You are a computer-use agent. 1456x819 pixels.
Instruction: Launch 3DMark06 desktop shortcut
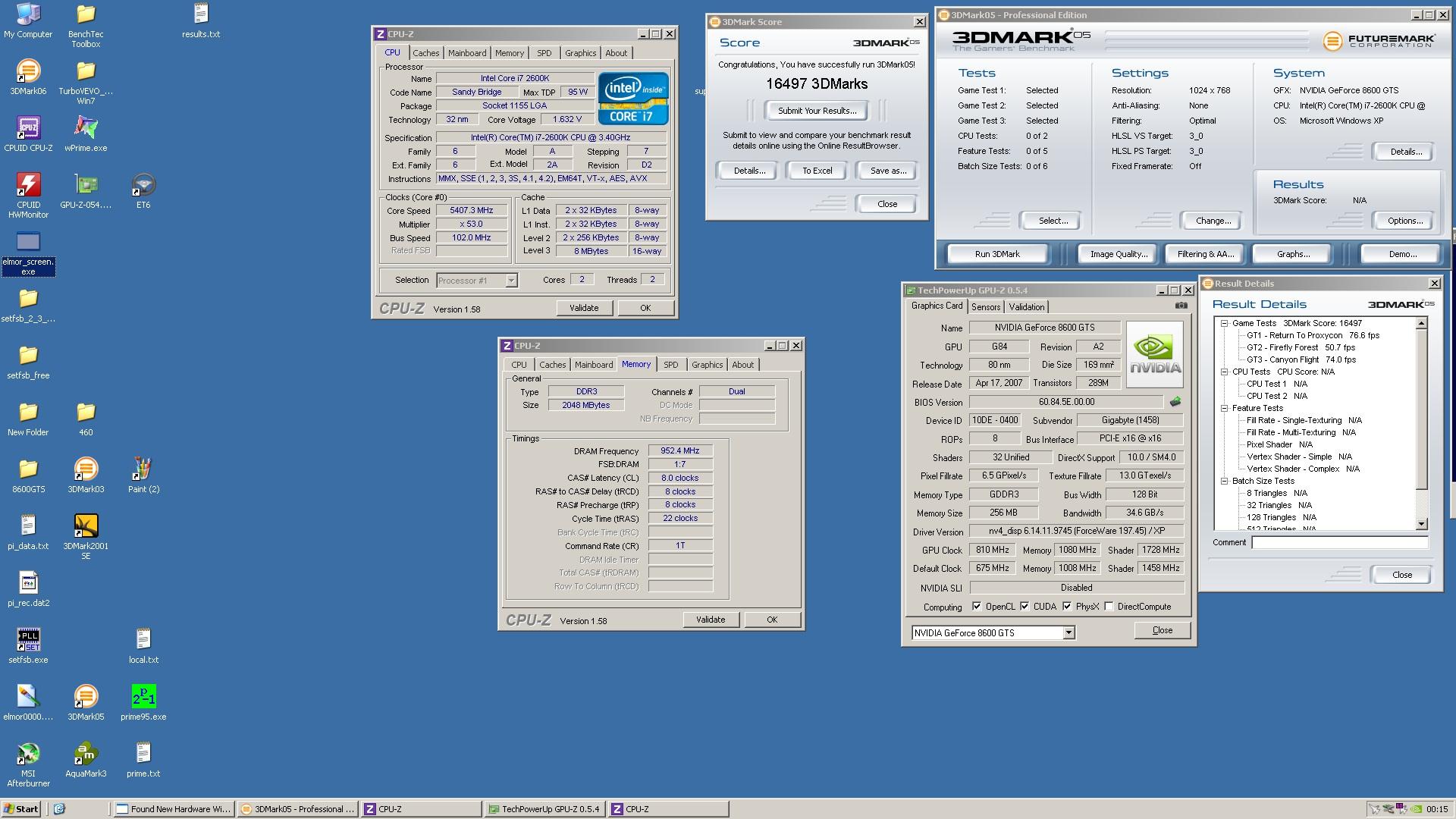point(28,77)
